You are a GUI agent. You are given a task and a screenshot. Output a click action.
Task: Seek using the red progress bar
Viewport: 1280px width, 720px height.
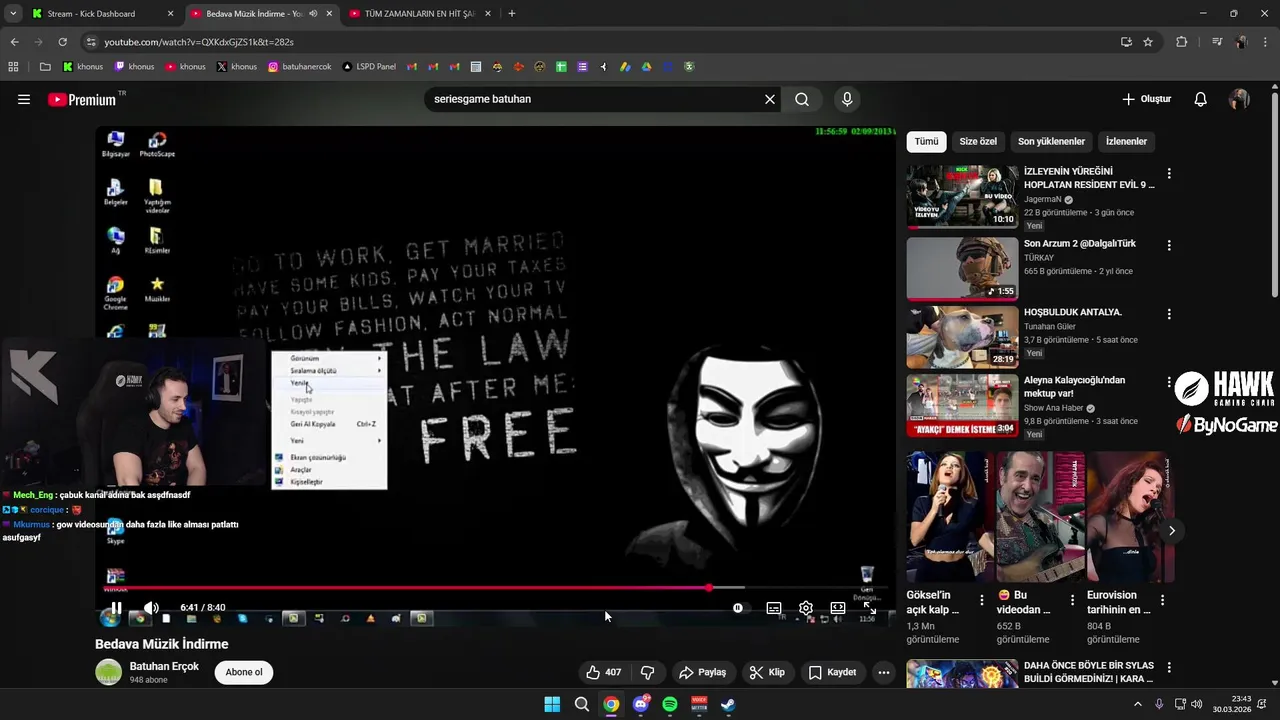[496, 588]
